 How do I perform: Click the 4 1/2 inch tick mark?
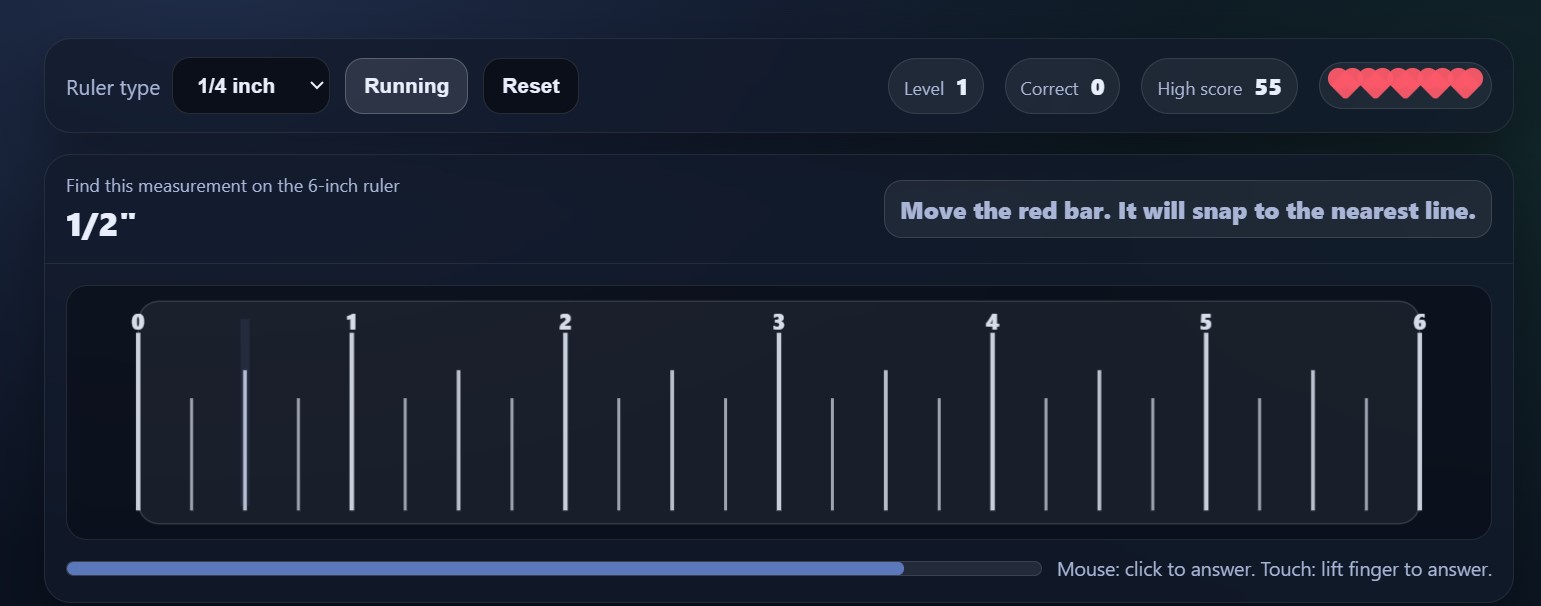[x=1099, y=440]
